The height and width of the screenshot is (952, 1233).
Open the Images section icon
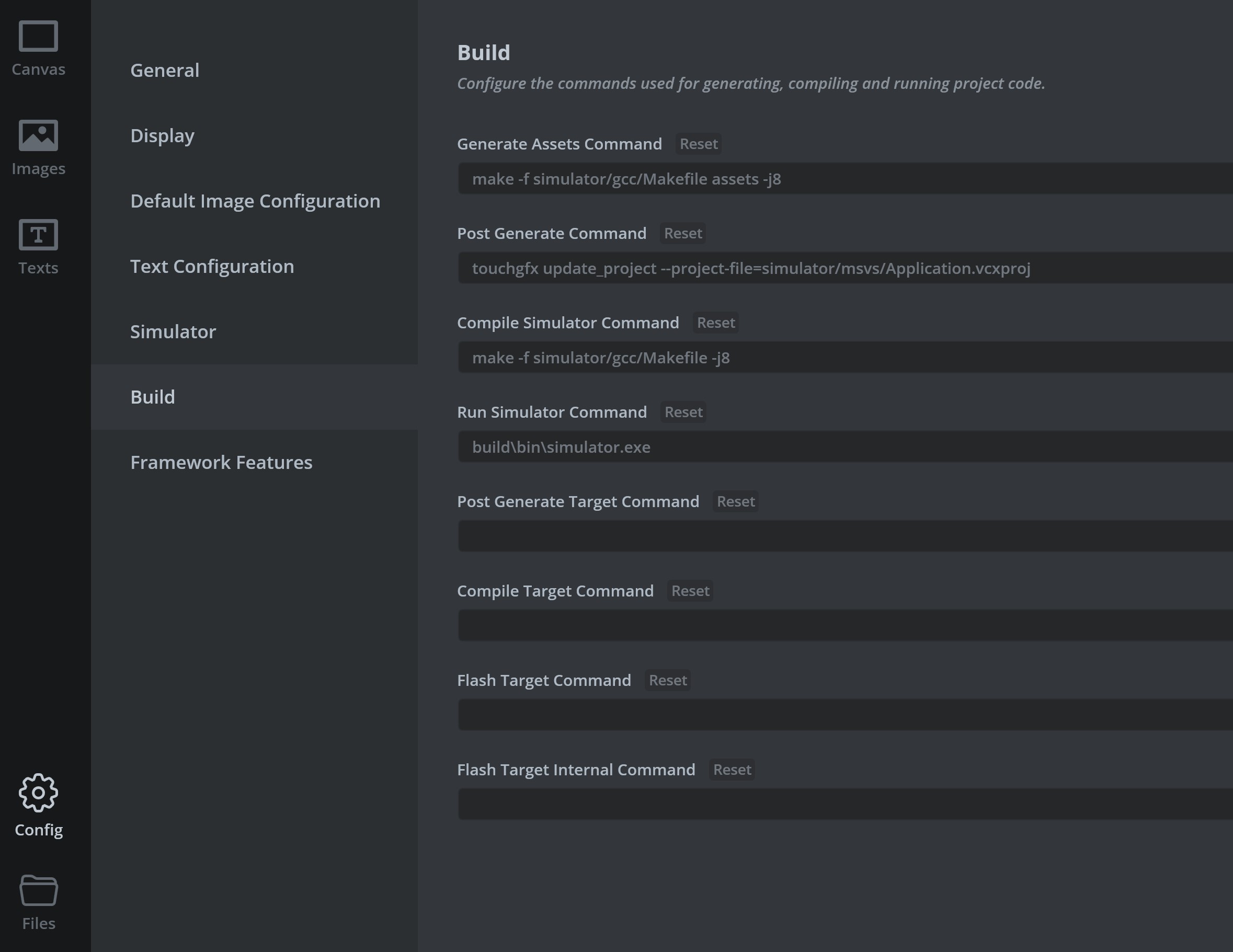tap(38, 136)
